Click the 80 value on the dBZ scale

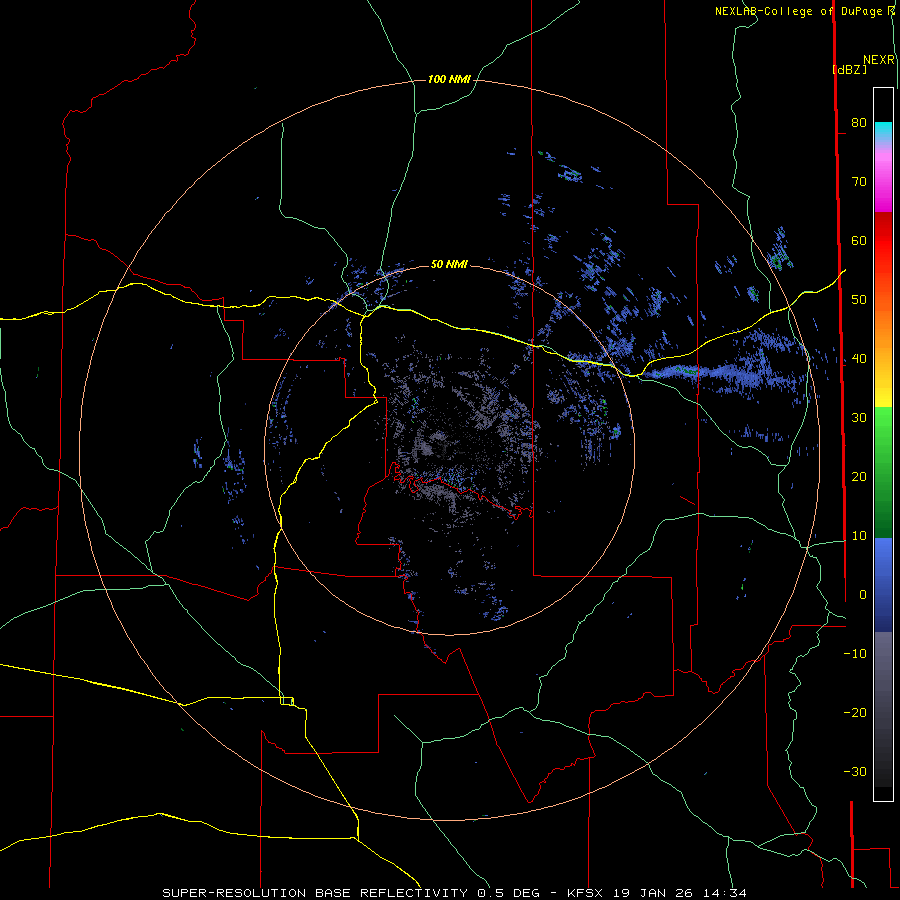[859, 122]
